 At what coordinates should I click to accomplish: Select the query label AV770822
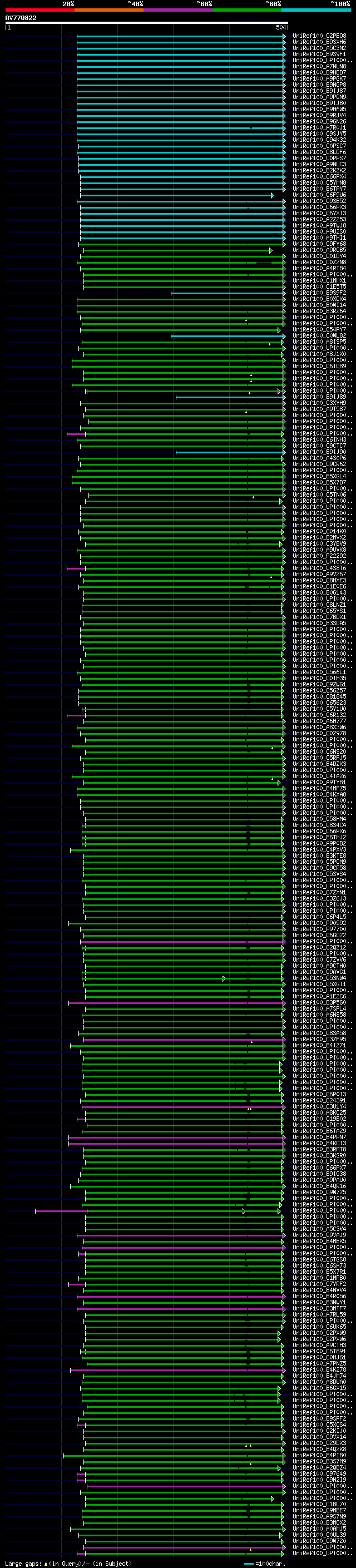pyautogui.click(x=21, y=18)
